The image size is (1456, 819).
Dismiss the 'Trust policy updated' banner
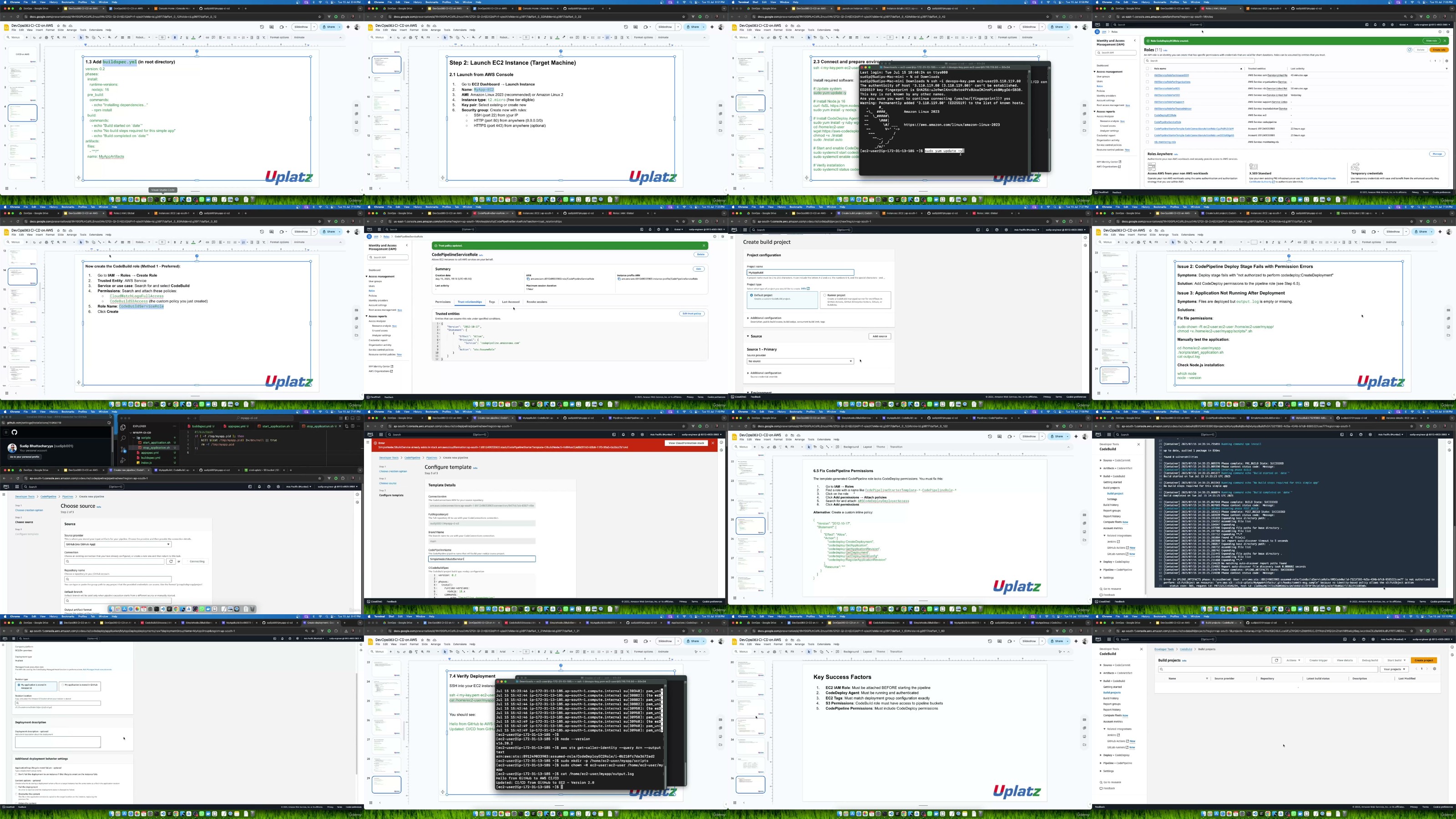(x=704, y=245)
